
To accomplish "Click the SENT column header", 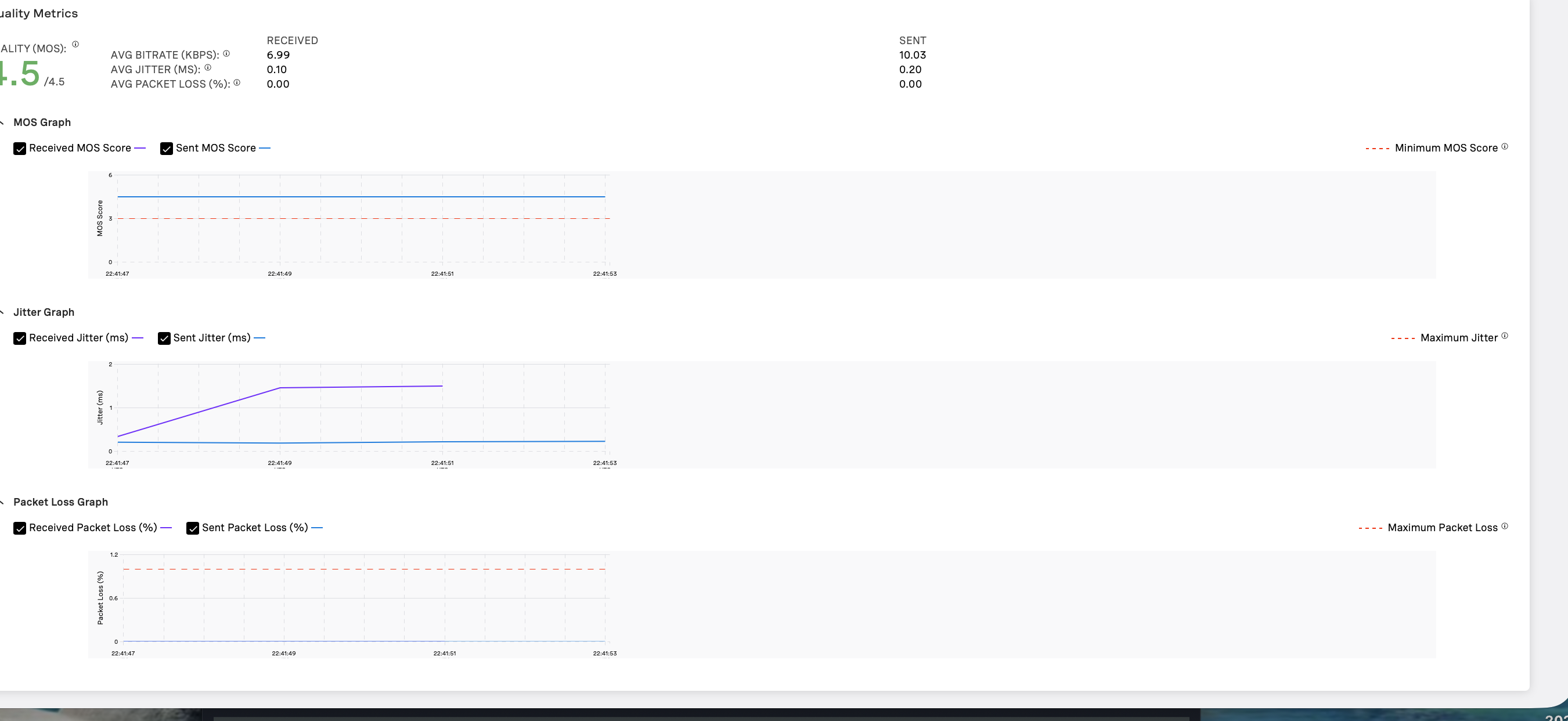I will [x=913, y=40].
